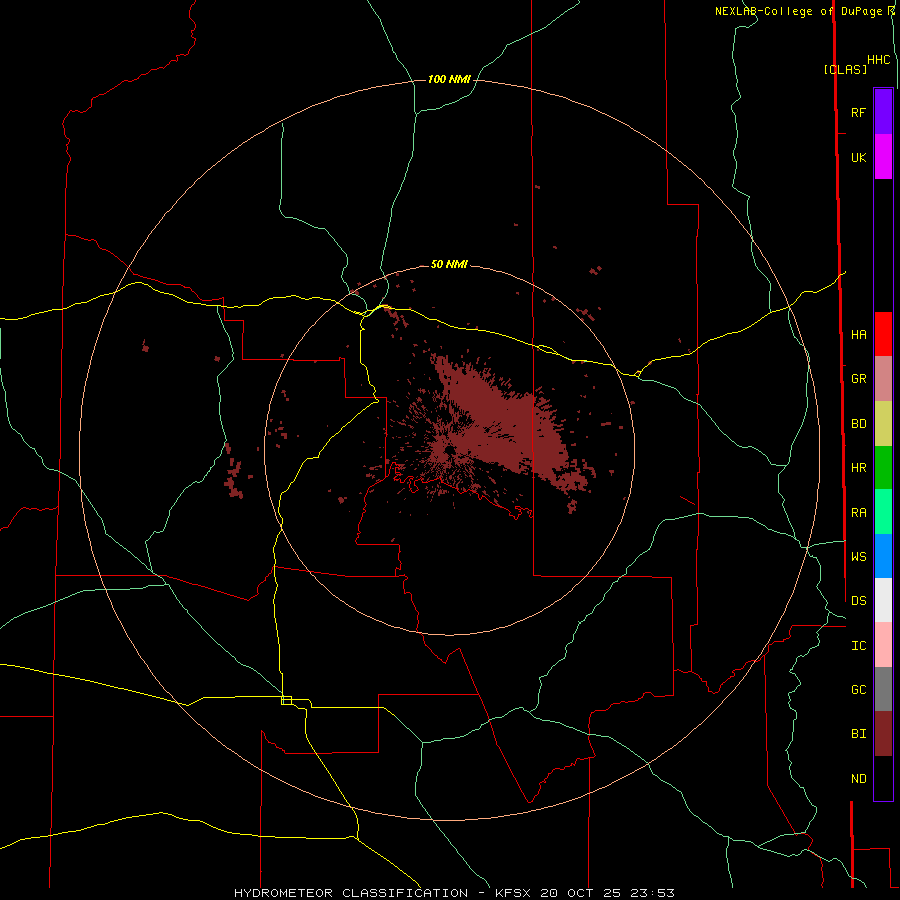This screenshot has width=900, height=900.
Task: Click the RA legend label
Action: click(x=858, y=512)
